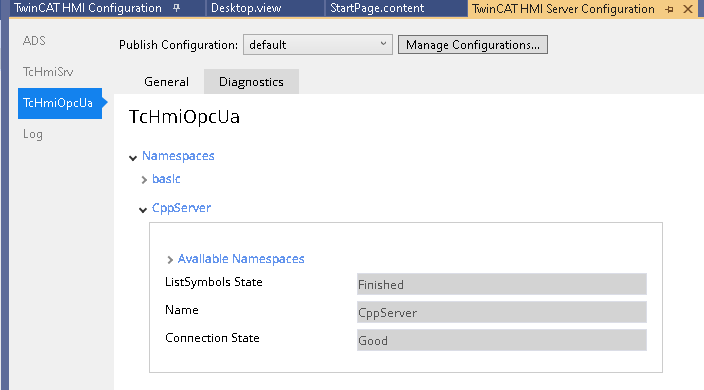Click the Namespaces link

[x=178, y=156]
